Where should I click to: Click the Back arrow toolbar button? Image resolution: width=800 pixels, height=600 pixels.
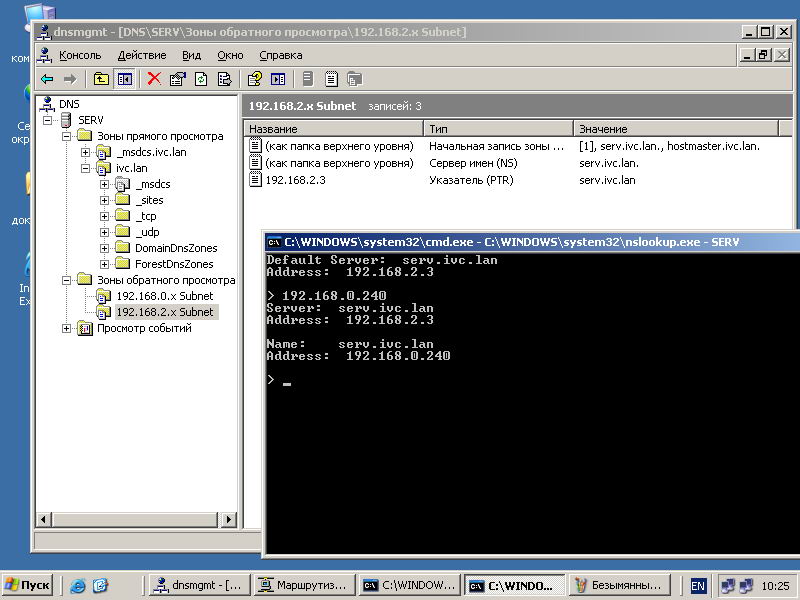tap(47, 79)
